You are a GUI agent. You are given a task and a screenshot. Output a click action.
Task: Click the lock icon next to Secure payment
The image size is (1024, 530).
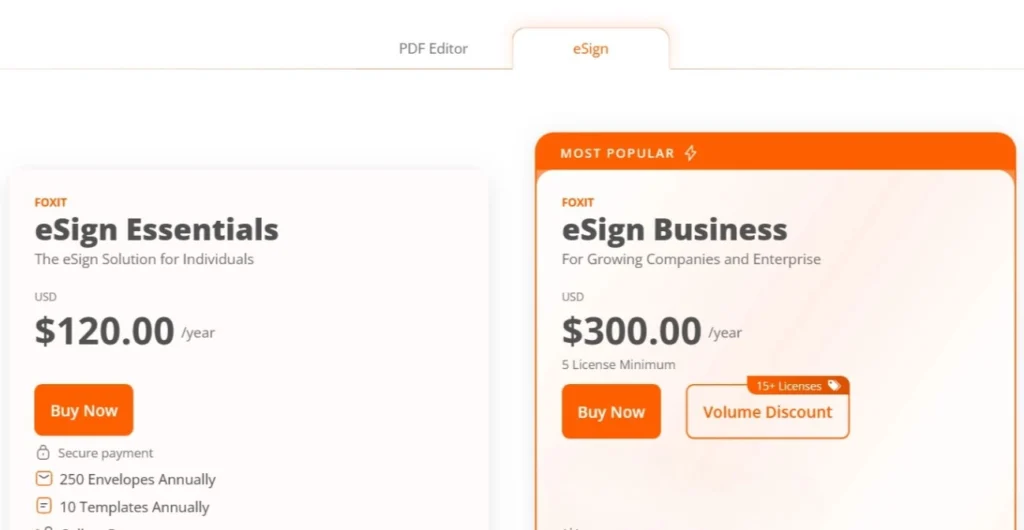pyautogui.click(x=43, y=453)
